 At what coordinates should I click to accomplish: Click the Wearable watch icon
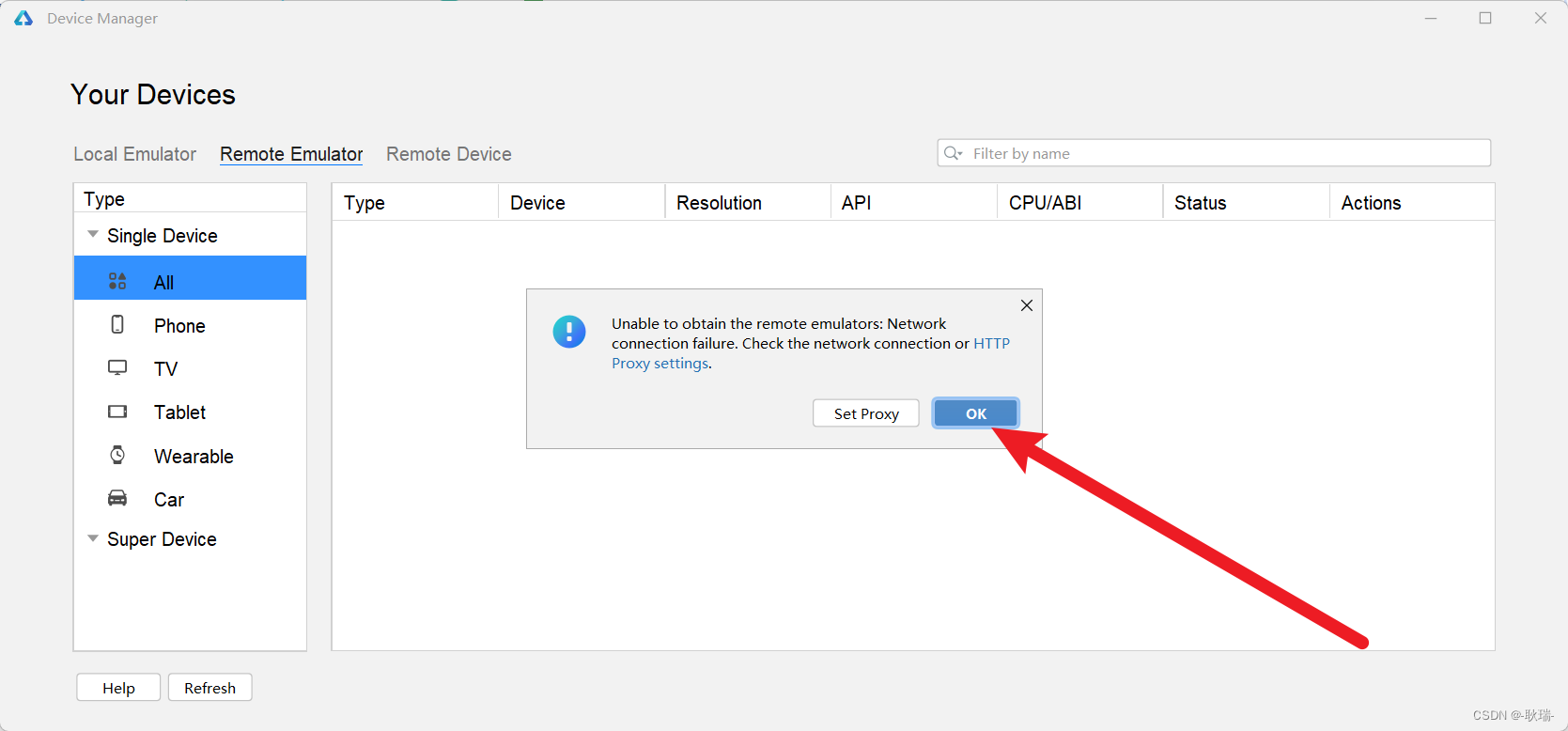click(117, 455)
